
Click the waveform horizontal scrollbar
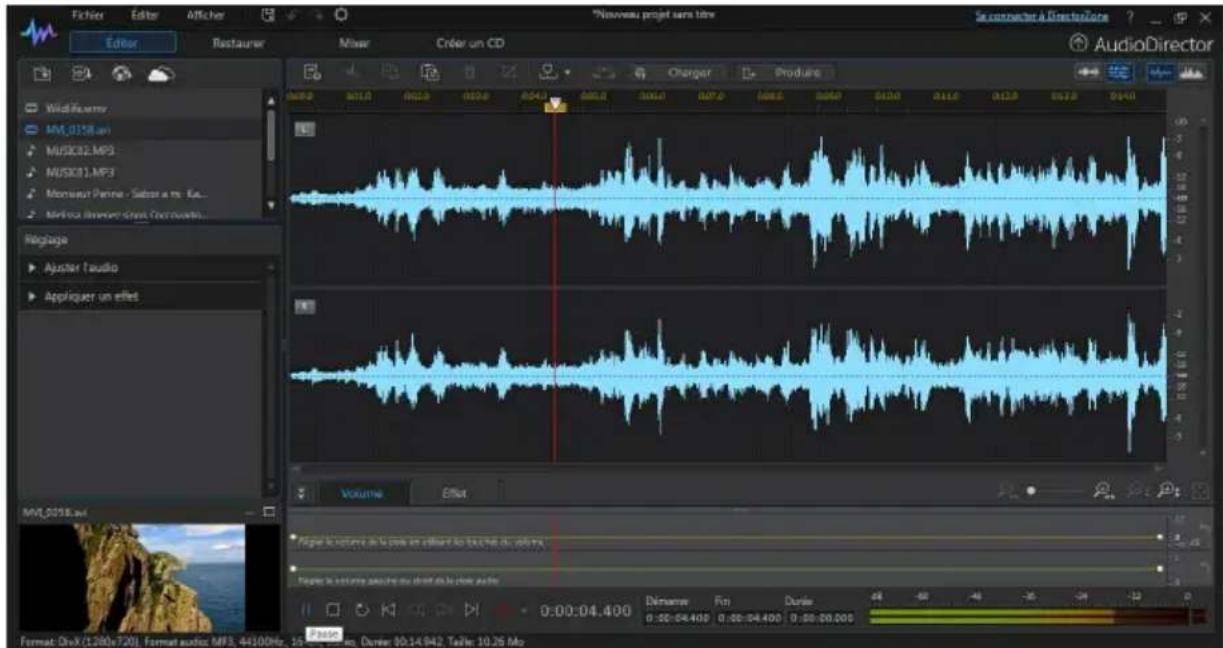(726, 467)
